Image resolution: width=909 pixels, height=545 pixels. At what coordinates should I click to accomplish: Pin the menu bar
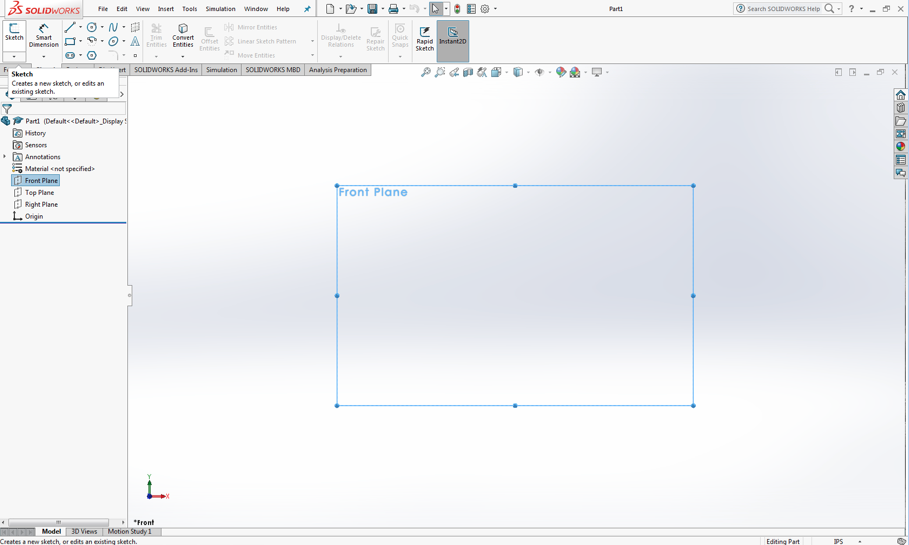pos(307,9)
